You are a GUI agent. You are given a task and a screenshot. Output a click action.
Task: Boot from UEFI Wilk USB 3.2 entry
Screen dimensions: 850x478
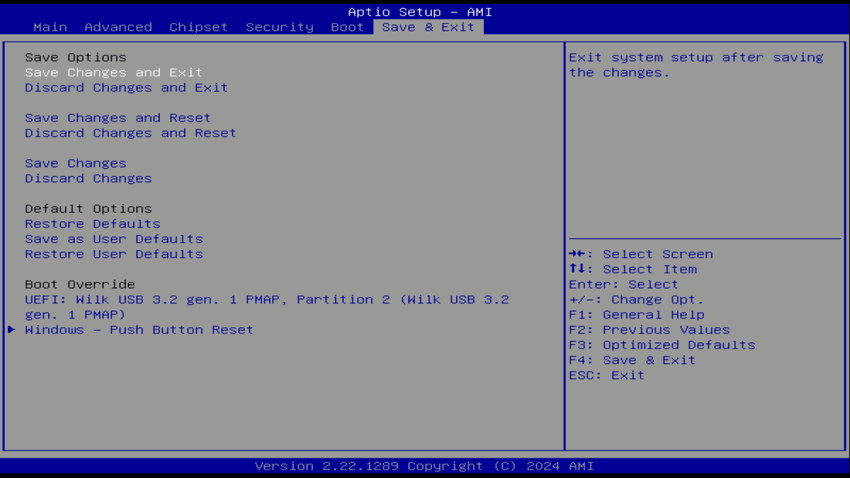266,300
